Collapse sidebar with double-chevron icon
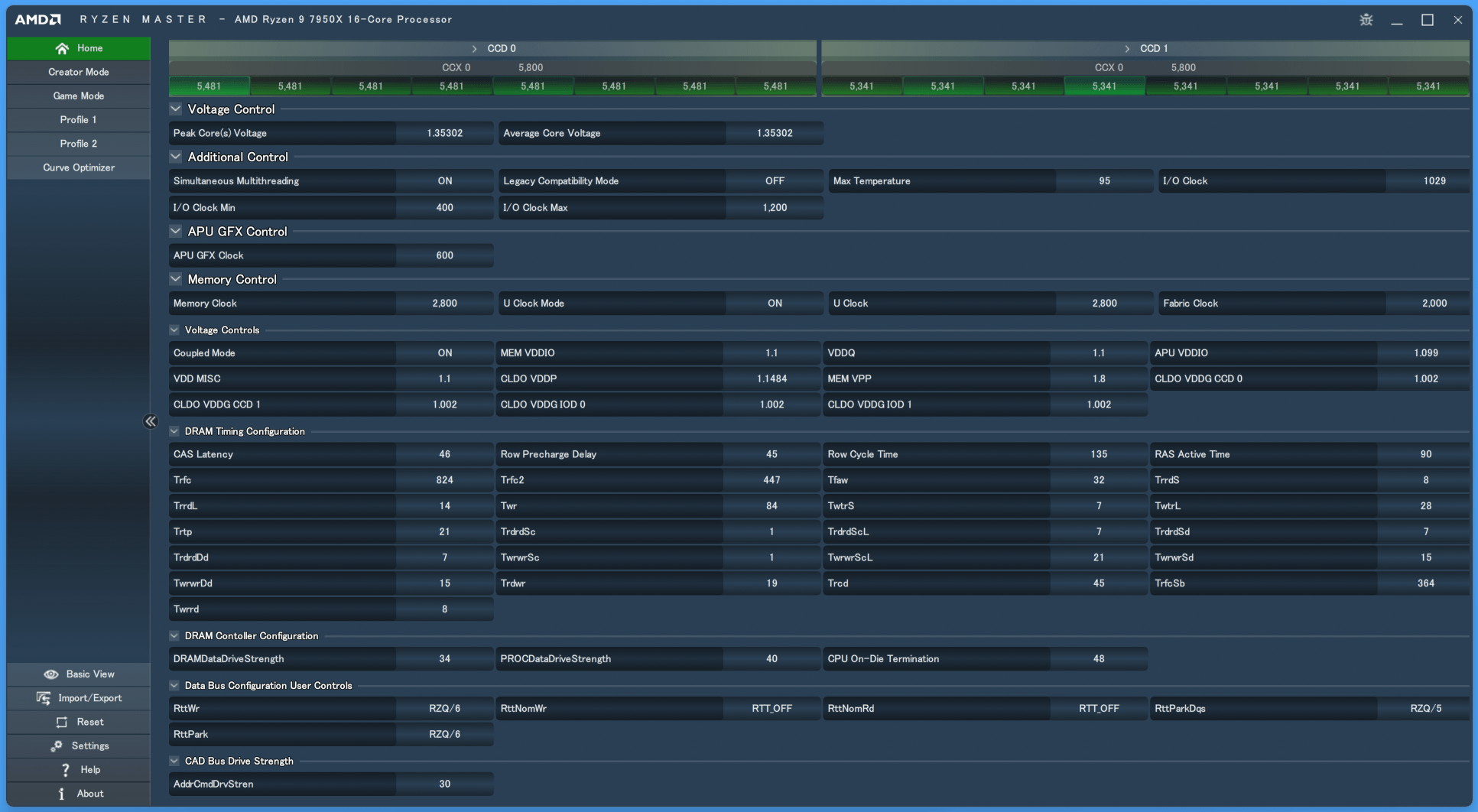 (151, 421)
